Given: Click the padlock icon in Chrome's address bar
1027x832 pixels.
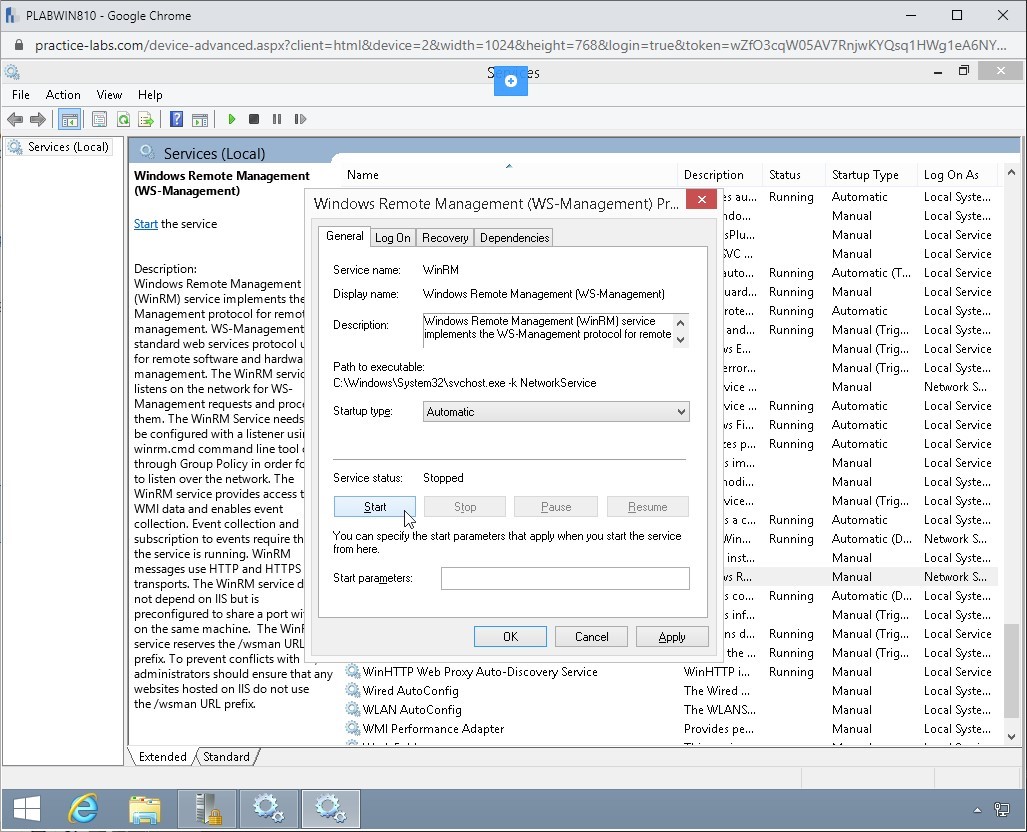Looking at the screenshot, I should 19,45.
